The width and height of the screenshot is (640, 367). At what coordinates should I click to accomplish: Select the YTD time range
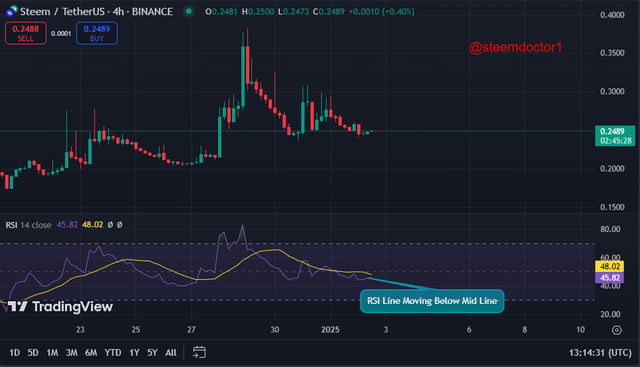113,352
